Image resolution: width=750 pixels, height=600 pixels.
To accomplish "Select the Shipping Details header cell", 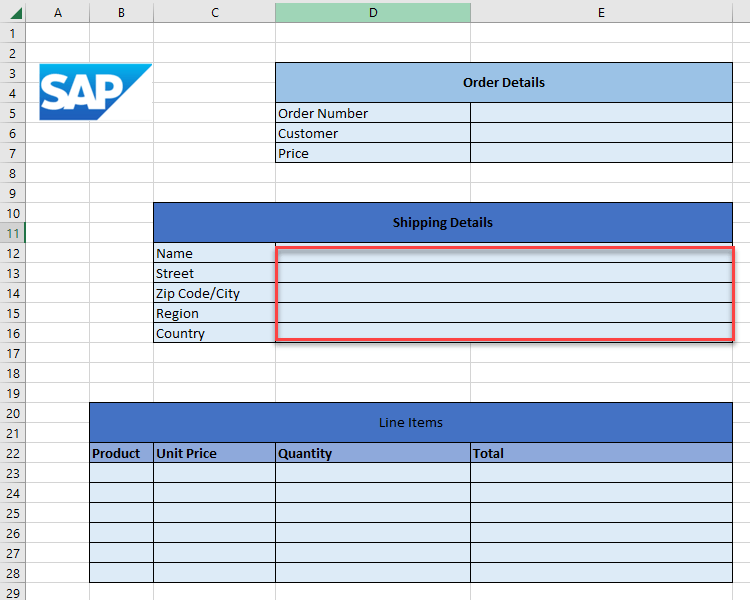I will pyautogui.click(x=442, y=223).
